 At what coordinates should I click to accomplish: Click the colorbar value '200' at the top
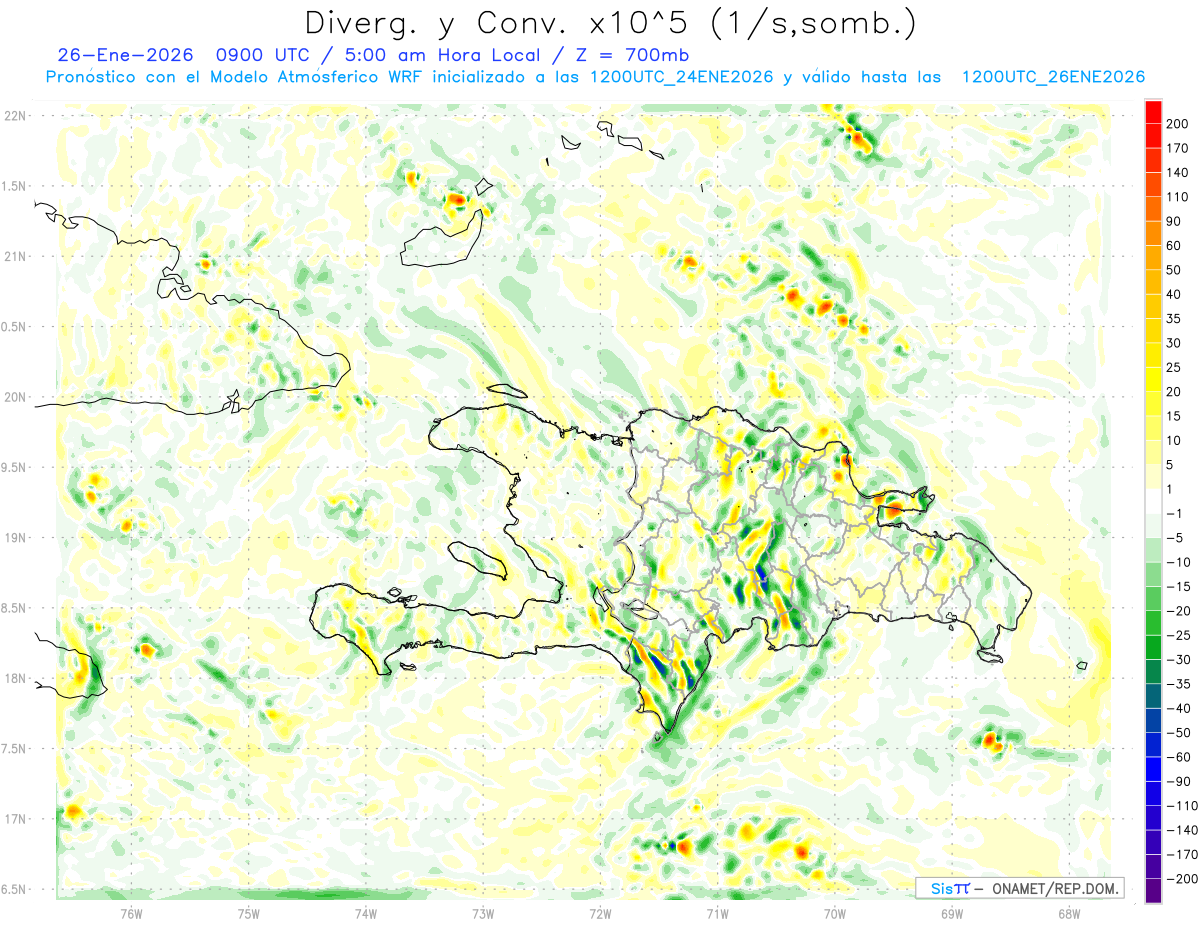[1177, 124]
